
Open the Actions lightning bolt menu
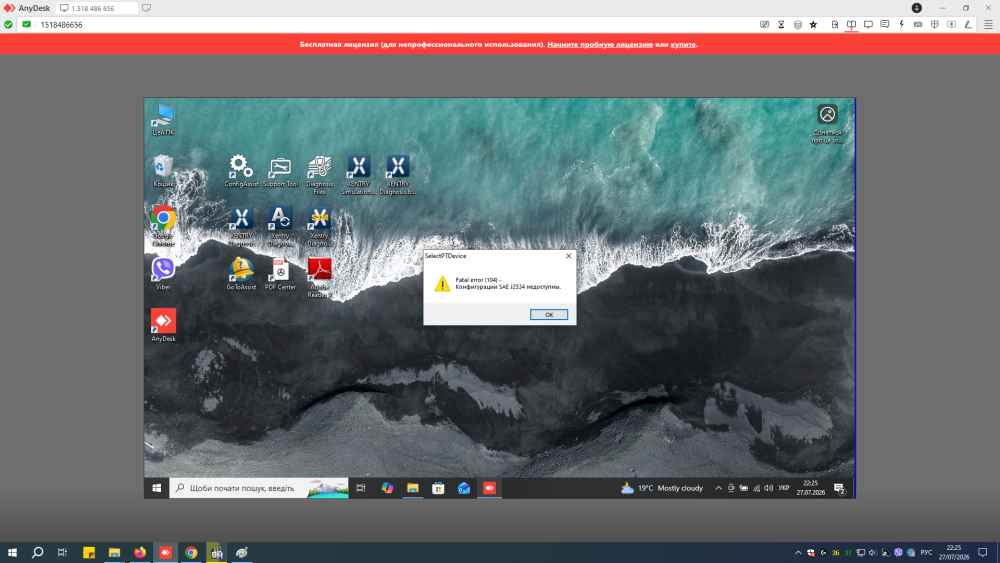[901, 24]
